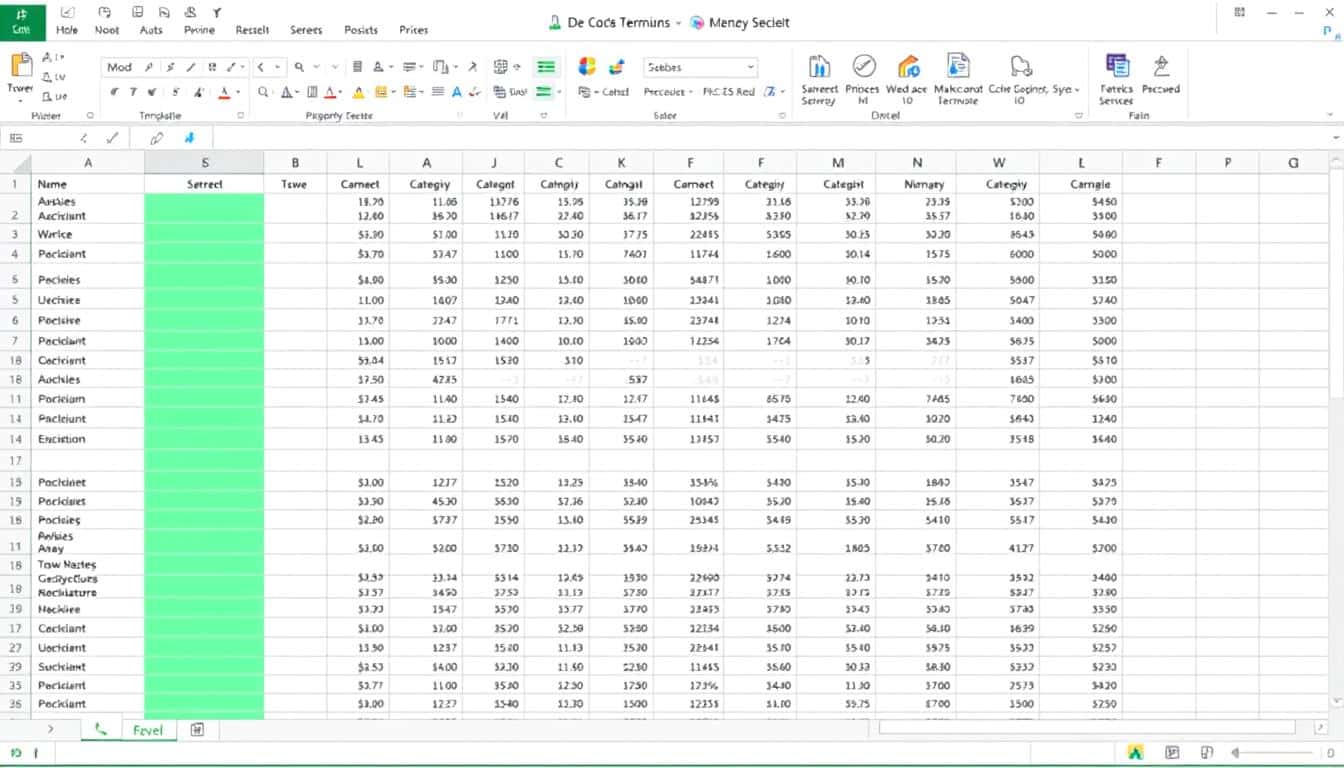Click the formula bar cancel X
Image resolution: width=1344 pixels, height=768 pixels.
[83, 138]
